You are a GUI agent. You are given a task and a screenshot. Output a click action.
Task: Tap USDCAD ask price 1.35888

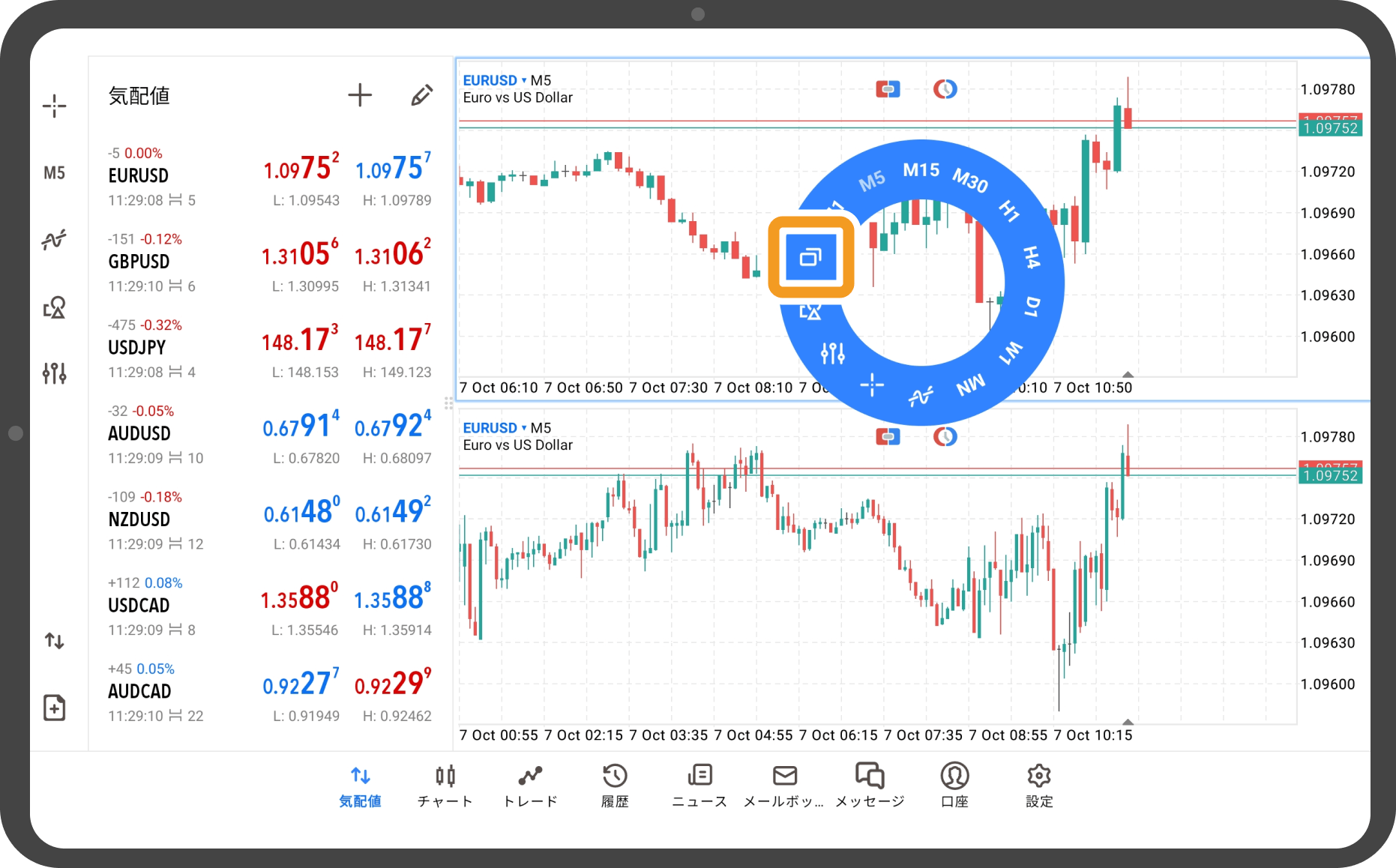[393, 597]
